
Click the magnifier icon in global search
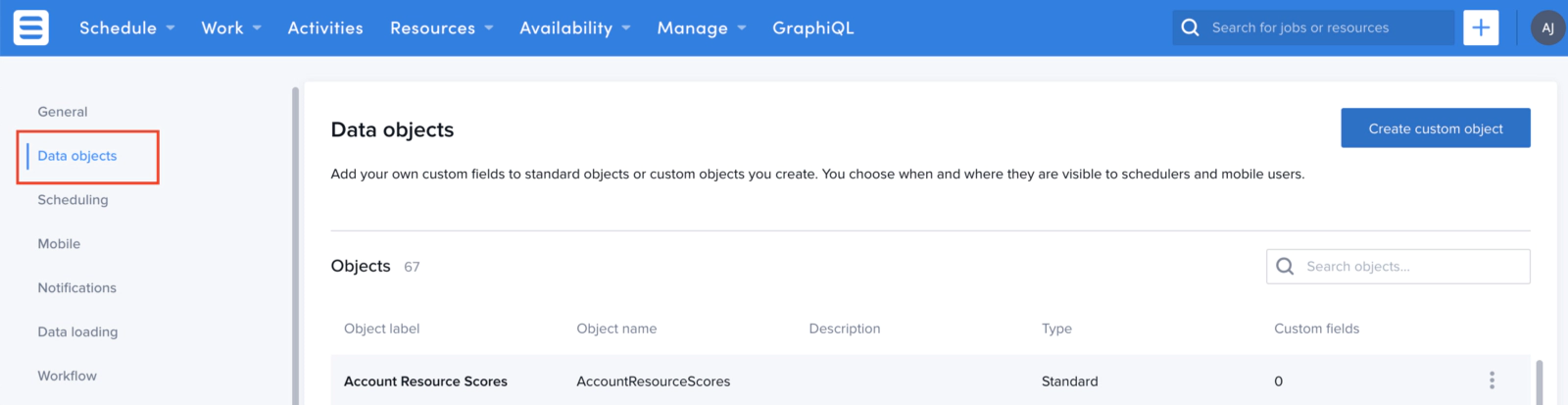(x=1190, y=27)
